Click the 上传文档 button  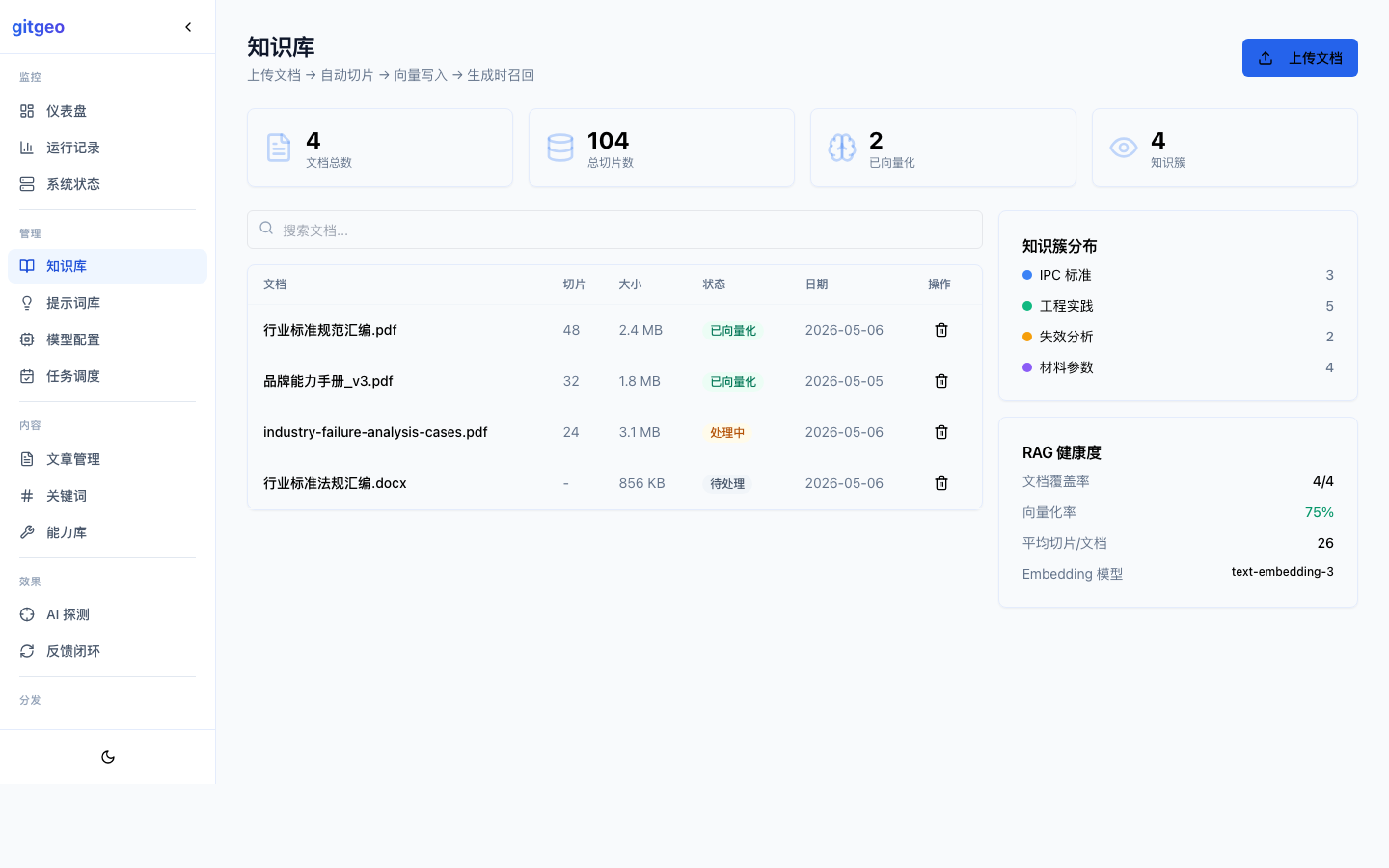(x=1299, y=58)
